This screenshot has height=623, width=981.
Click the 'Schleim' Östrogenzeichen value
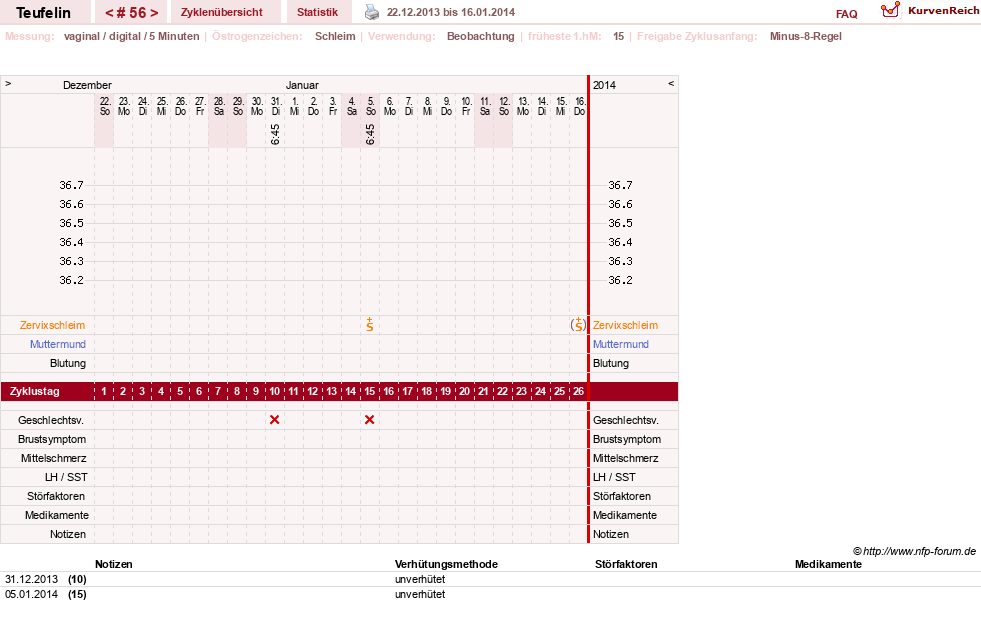click(x=335, y=36)
